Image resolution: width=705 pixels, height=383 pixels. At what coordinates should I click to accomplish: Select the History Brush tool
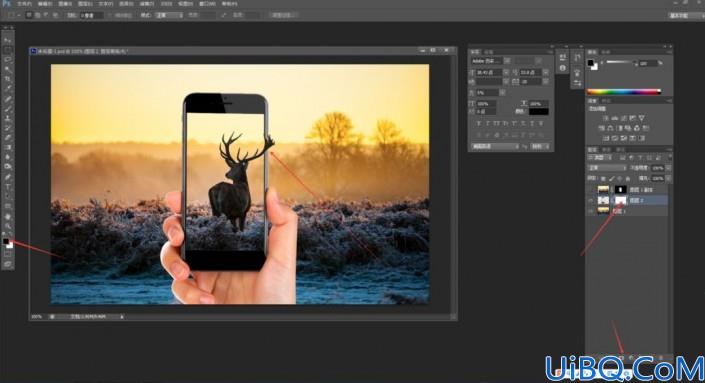[x=8, y=128]
